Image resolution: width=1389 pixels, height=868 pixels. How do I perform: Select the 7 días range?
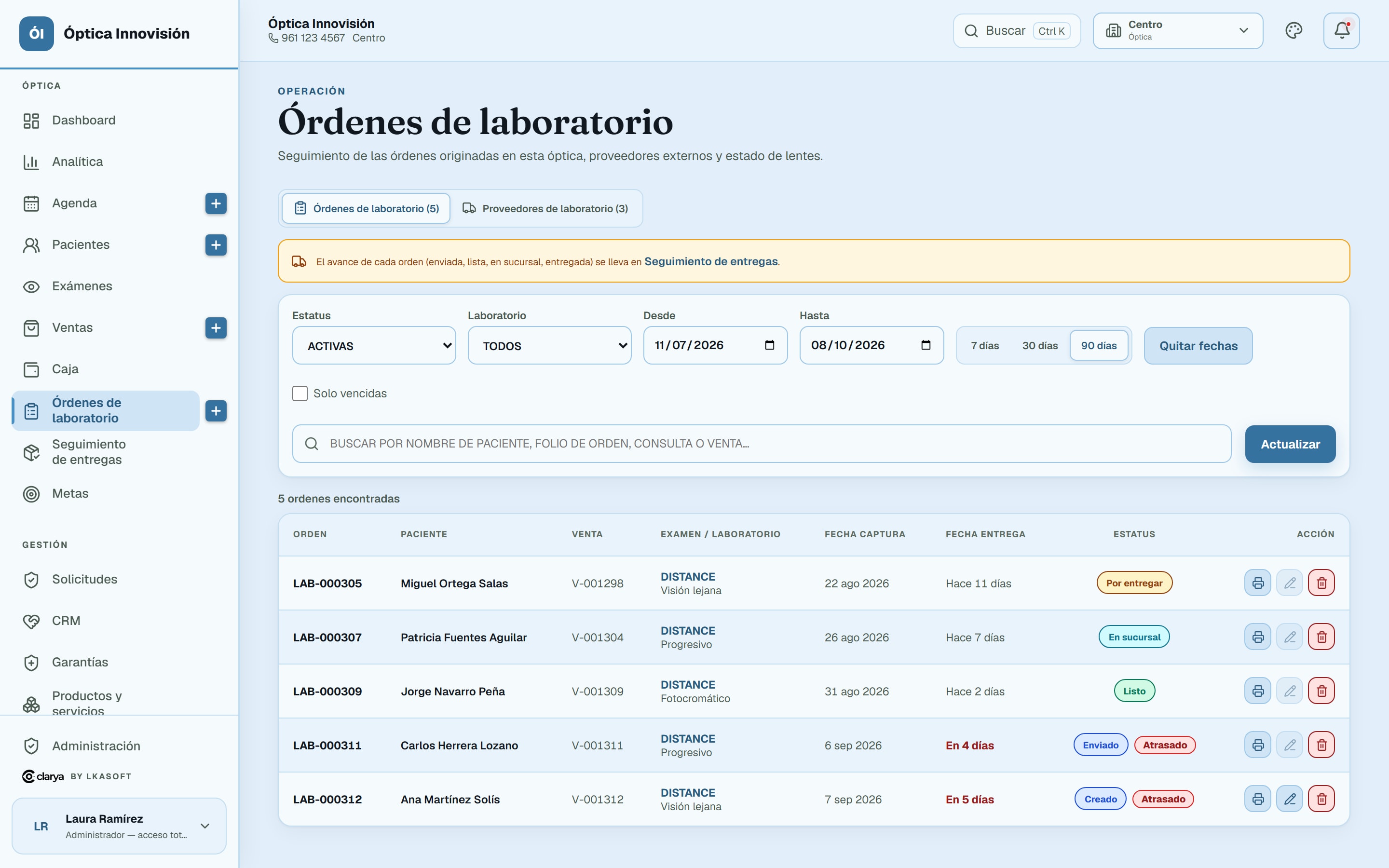pyautogui.click(x=985, y=346)
